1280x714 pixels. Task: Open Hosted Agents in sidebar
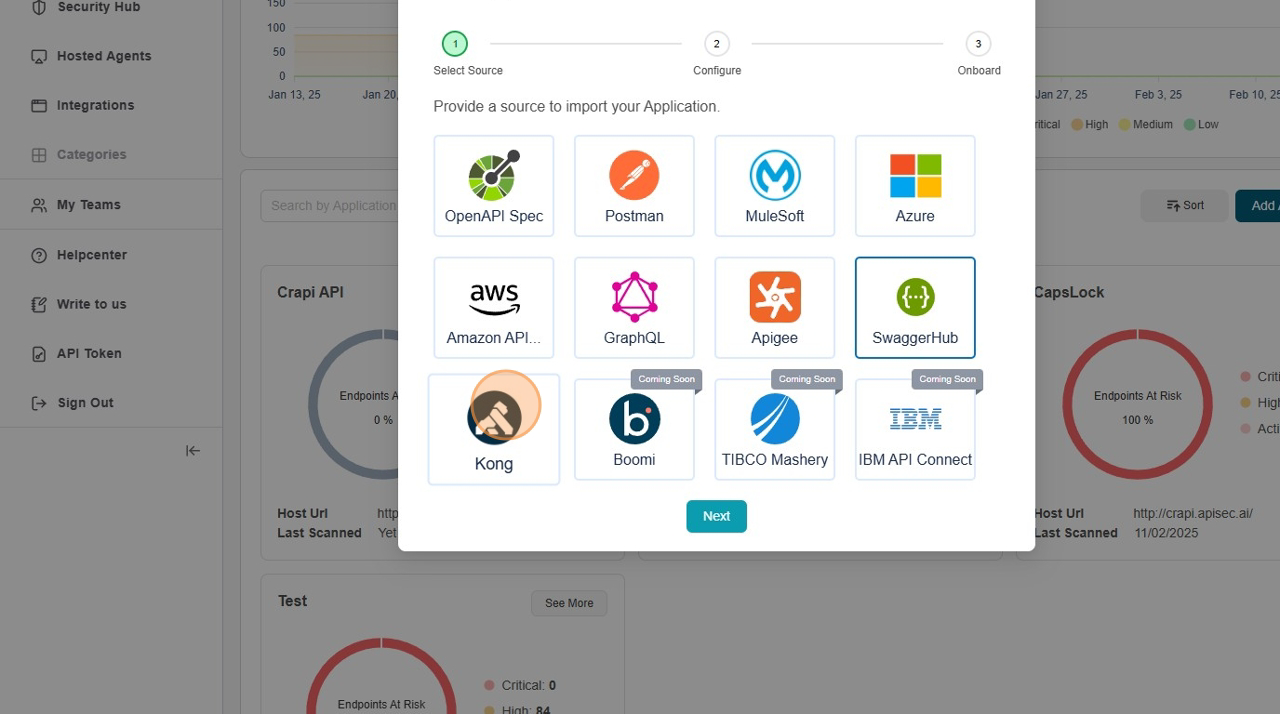pos(104,56)
